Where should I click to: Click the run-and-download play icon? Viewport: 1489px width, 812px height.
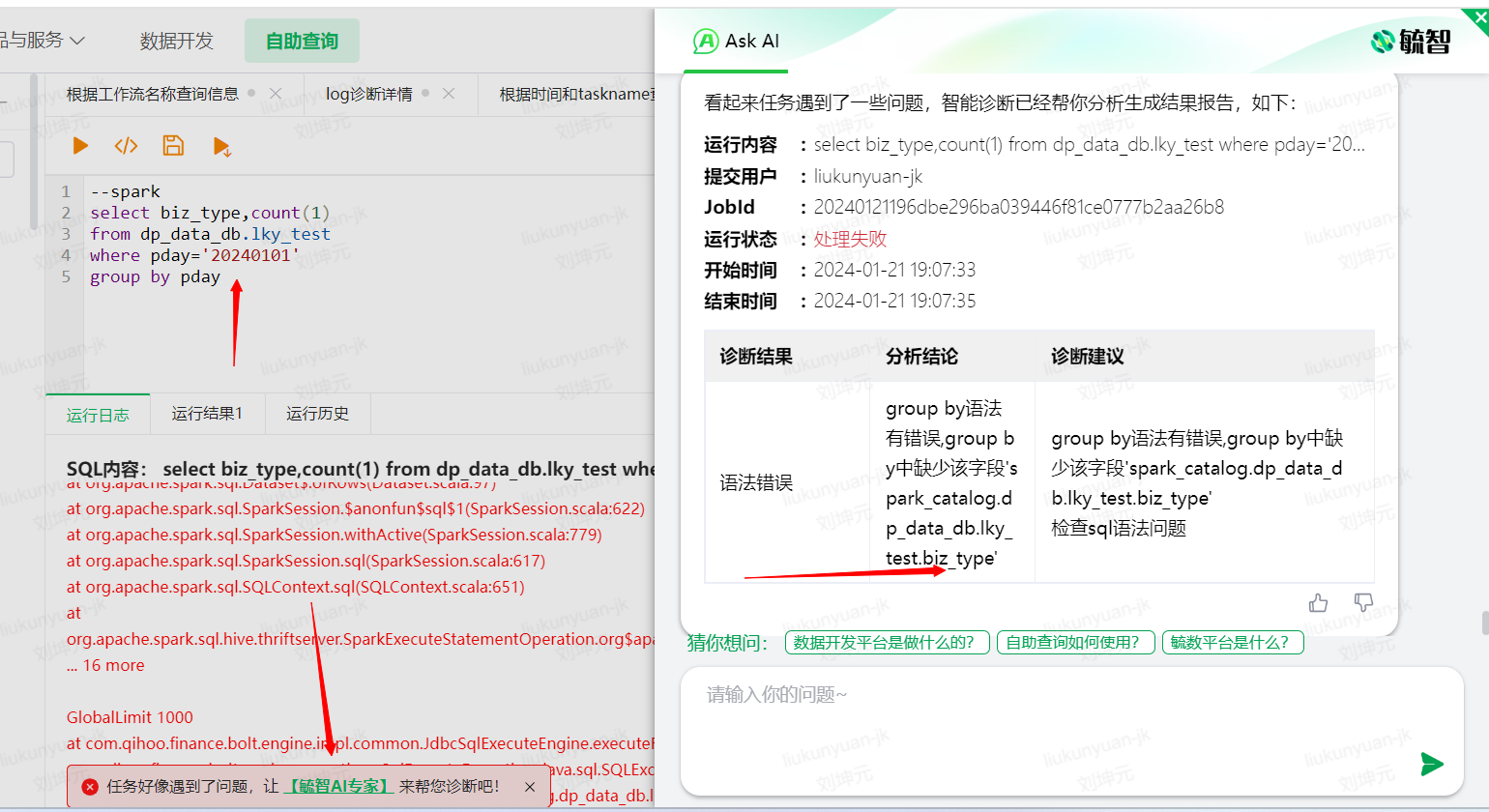221,147
